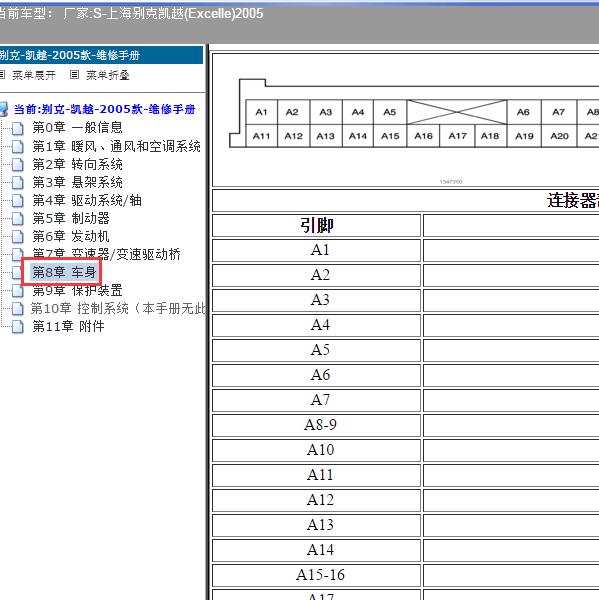Click table cell A7 in pin column
The width and height of the screenshot is (599, 600).
tap(317, 401)
